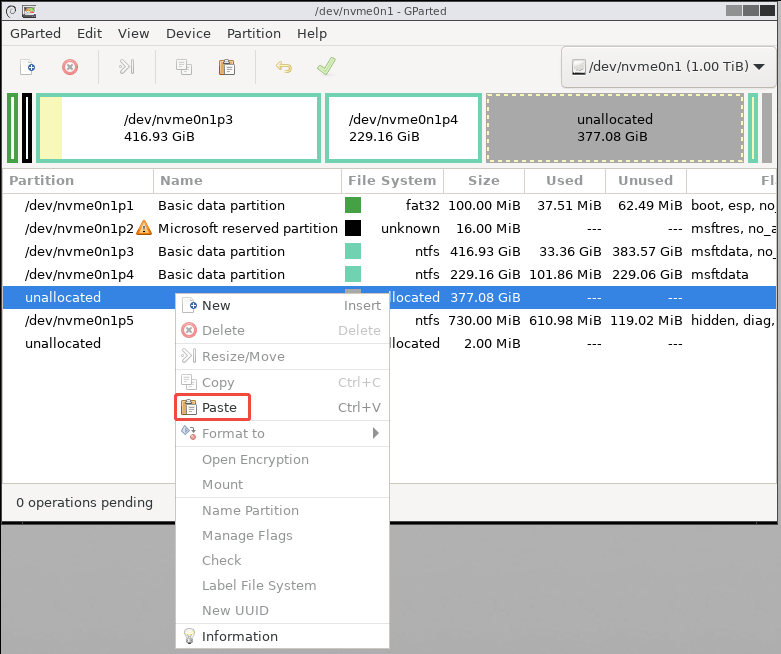Click the Resize/Move toolbar icon
781x654 pixels.
(127, 67)
